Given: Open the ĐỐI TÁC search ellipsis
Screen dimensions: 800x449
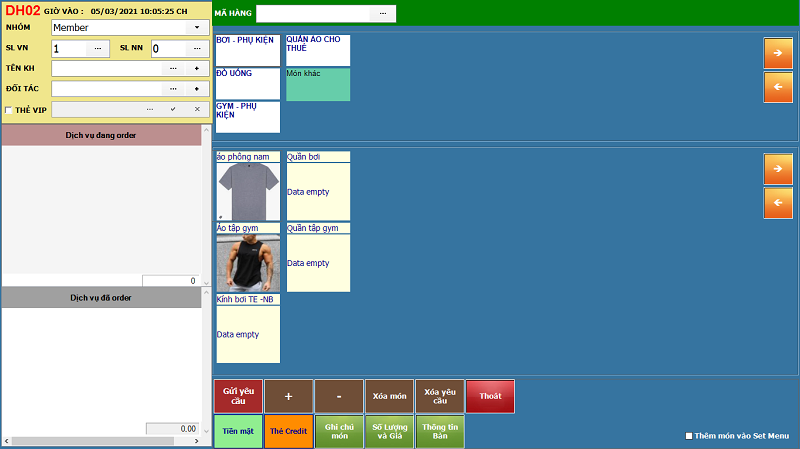Looking at the screenshot, I should click(x=173, y=89).
